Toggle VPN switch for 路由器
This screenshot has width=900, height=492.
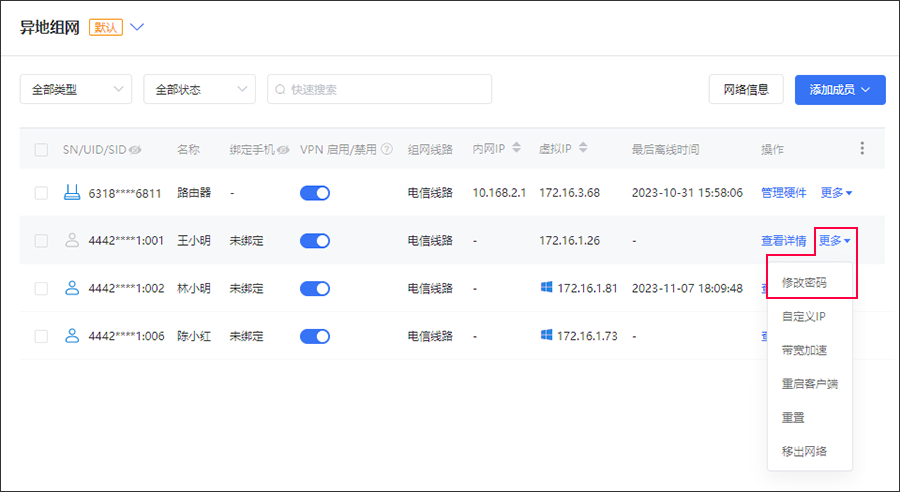tap(315, 193)
